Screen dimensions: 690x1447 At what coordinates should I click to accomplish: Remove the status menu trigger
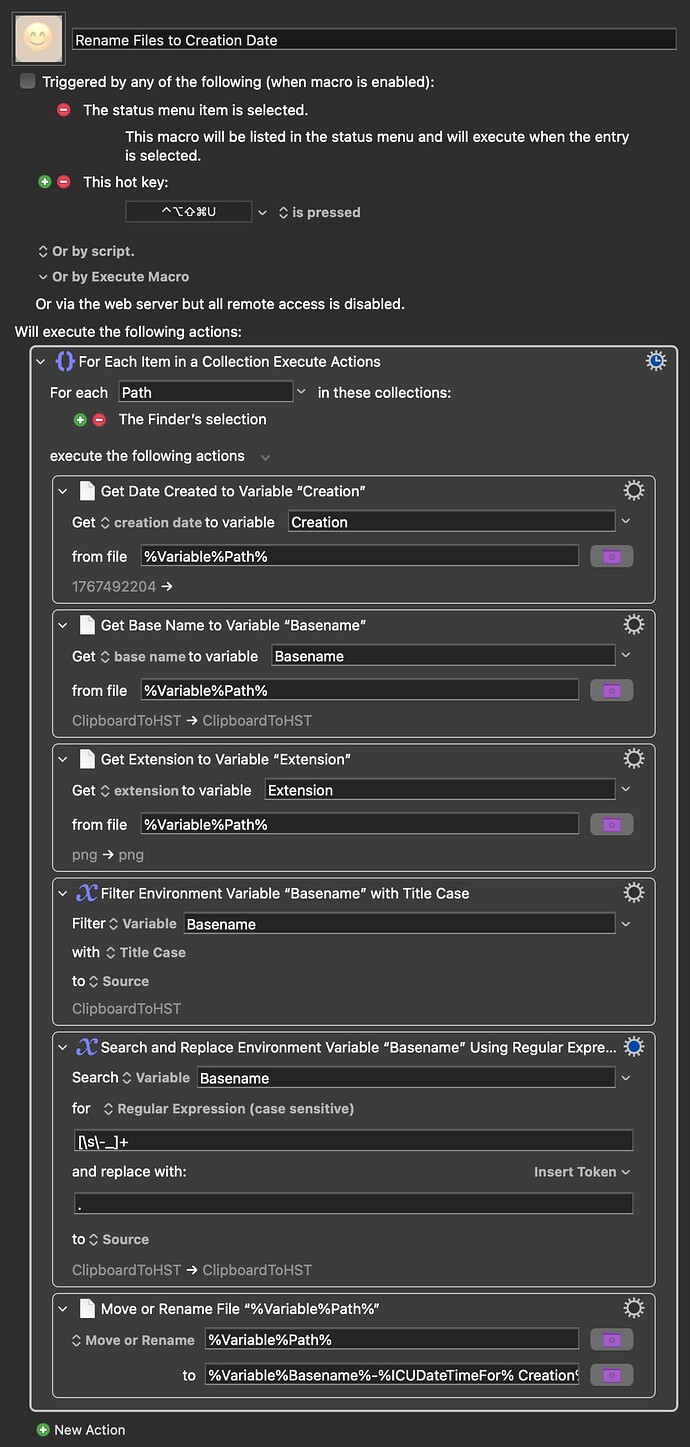click(x=64, y=110)
